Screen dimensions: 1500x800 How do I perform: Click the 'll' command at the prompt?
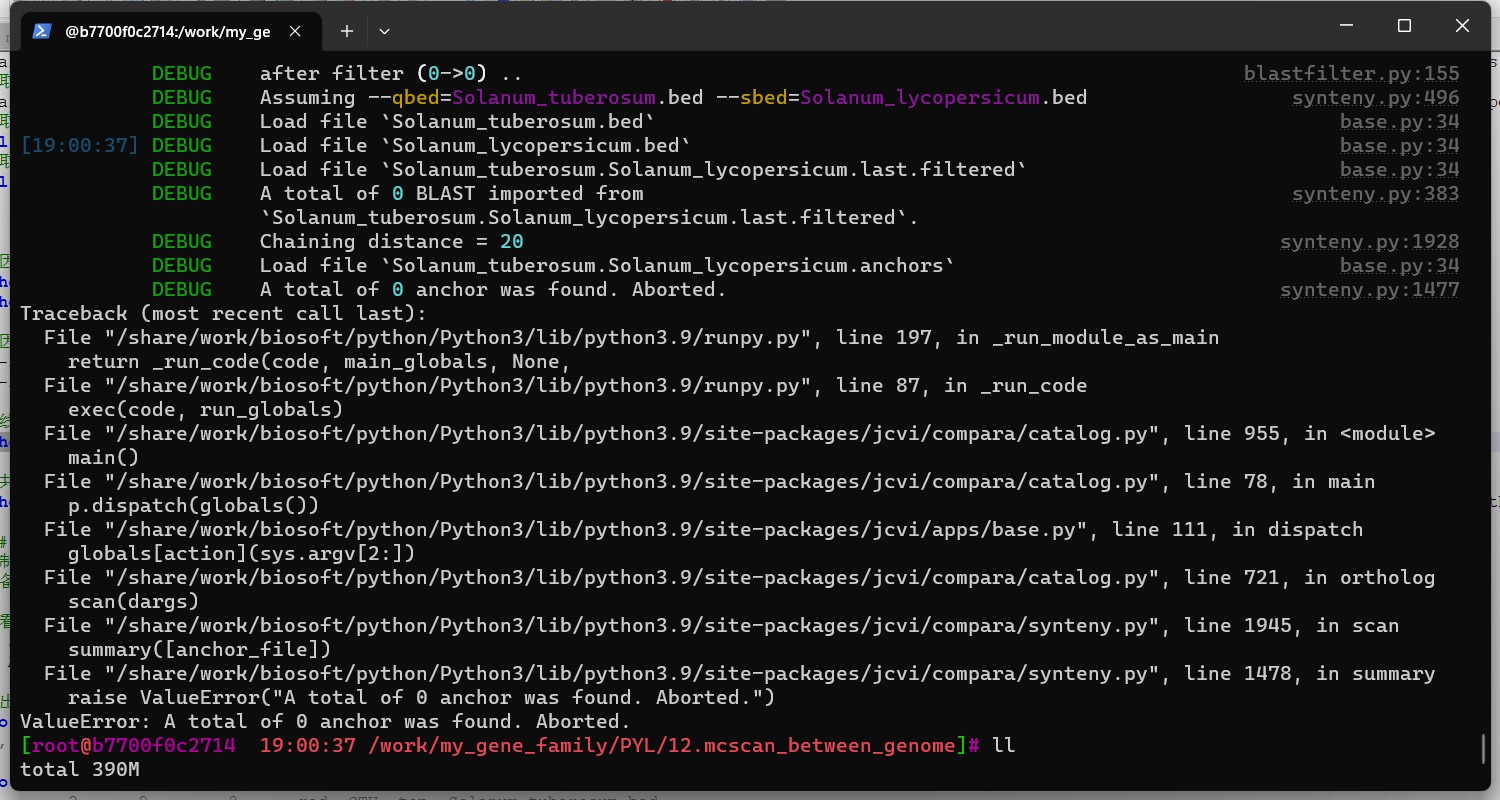1003,745
